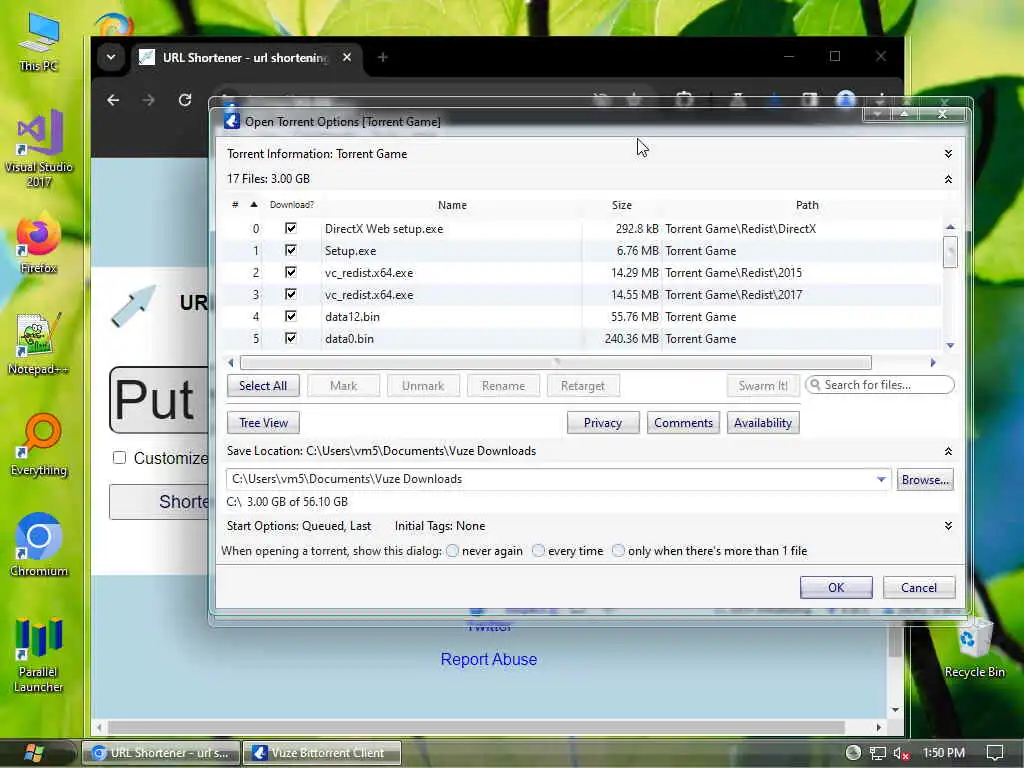Reload the browser page
Viewport: 1024px width, 768px height.
coord(185,100)
